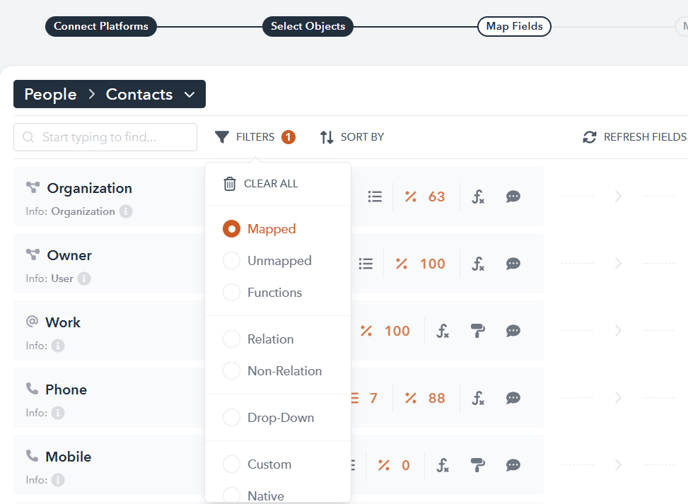Click the 88 percentage value
This screenshot has width=688, height=504.
pyautogui.click(x=437, y=398)
